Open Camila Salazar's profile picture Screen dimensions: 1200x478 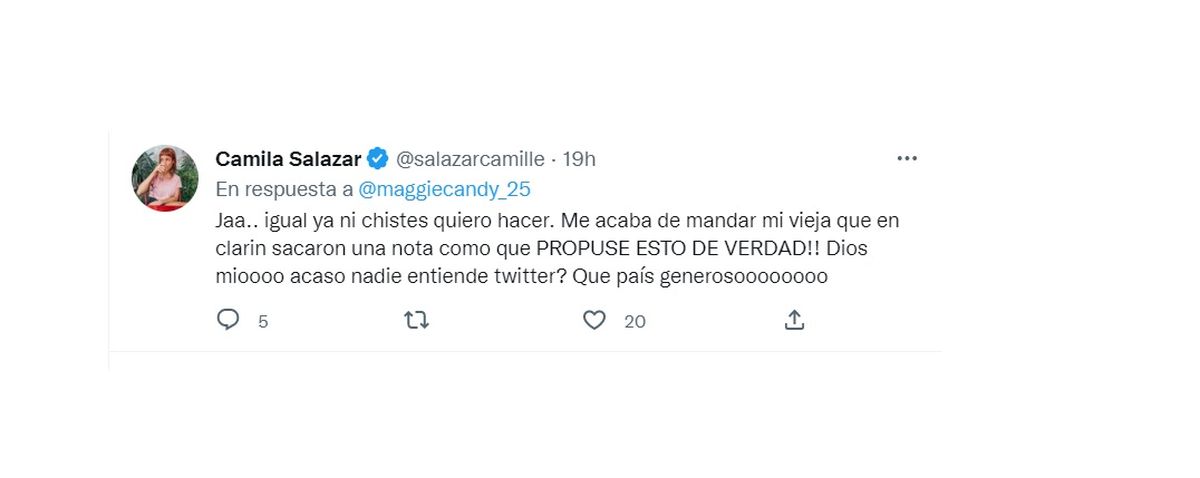[x=165, y=178]
